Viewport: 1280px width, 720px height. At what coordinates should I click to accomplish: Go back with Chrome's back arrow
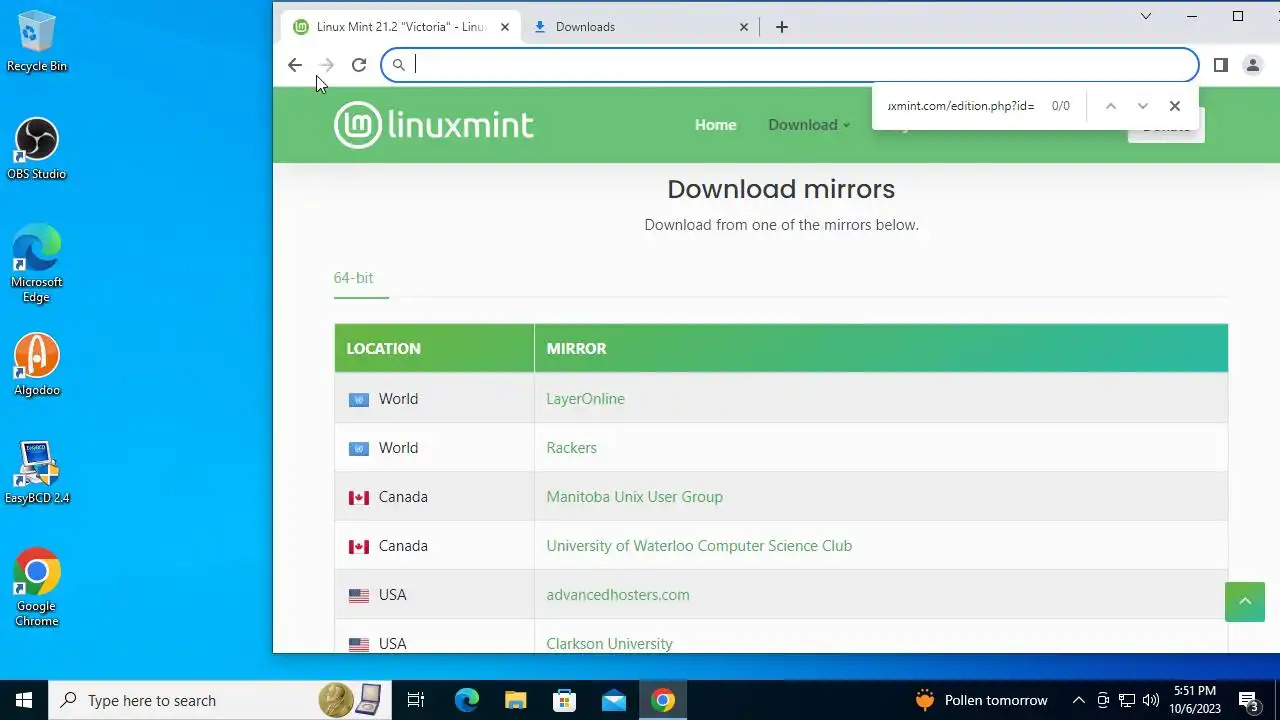tap(295, 65)
